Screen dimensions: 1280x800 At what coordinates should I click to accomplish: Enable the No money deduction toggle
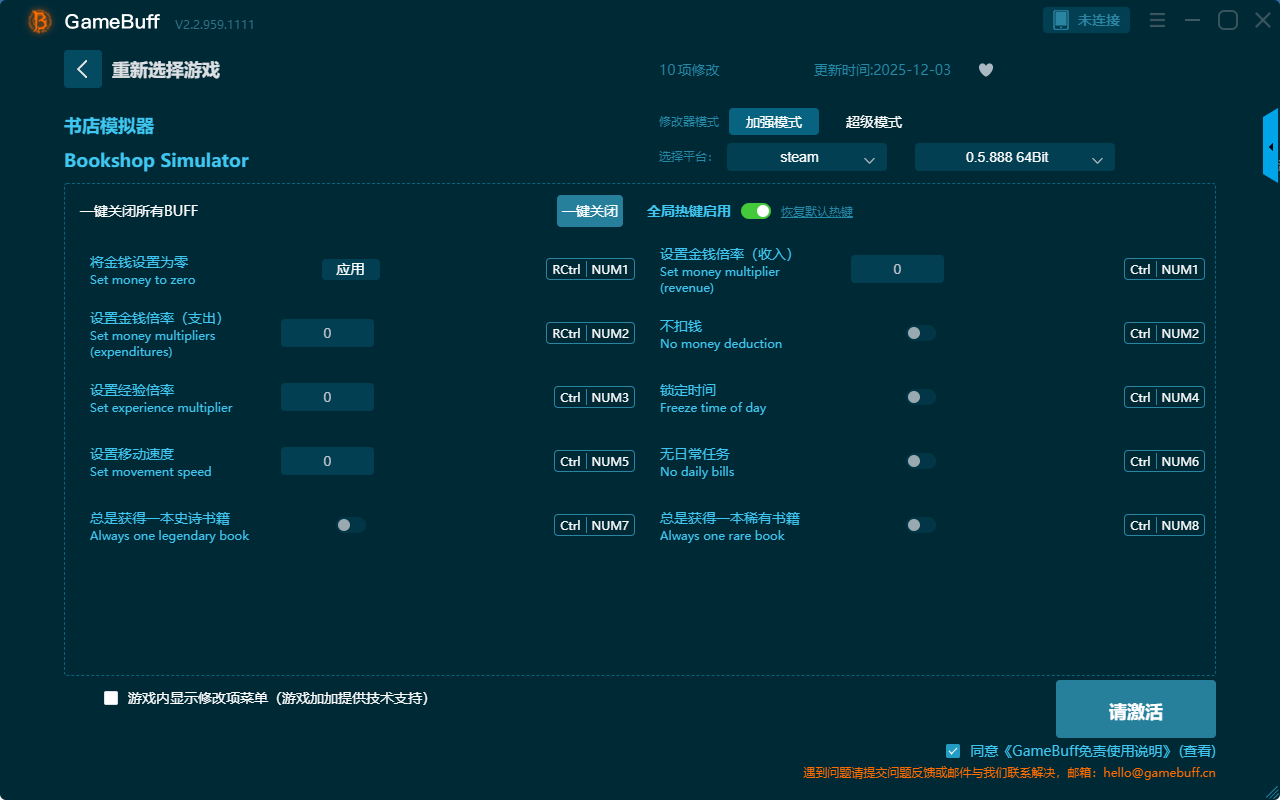click(921, 333)
